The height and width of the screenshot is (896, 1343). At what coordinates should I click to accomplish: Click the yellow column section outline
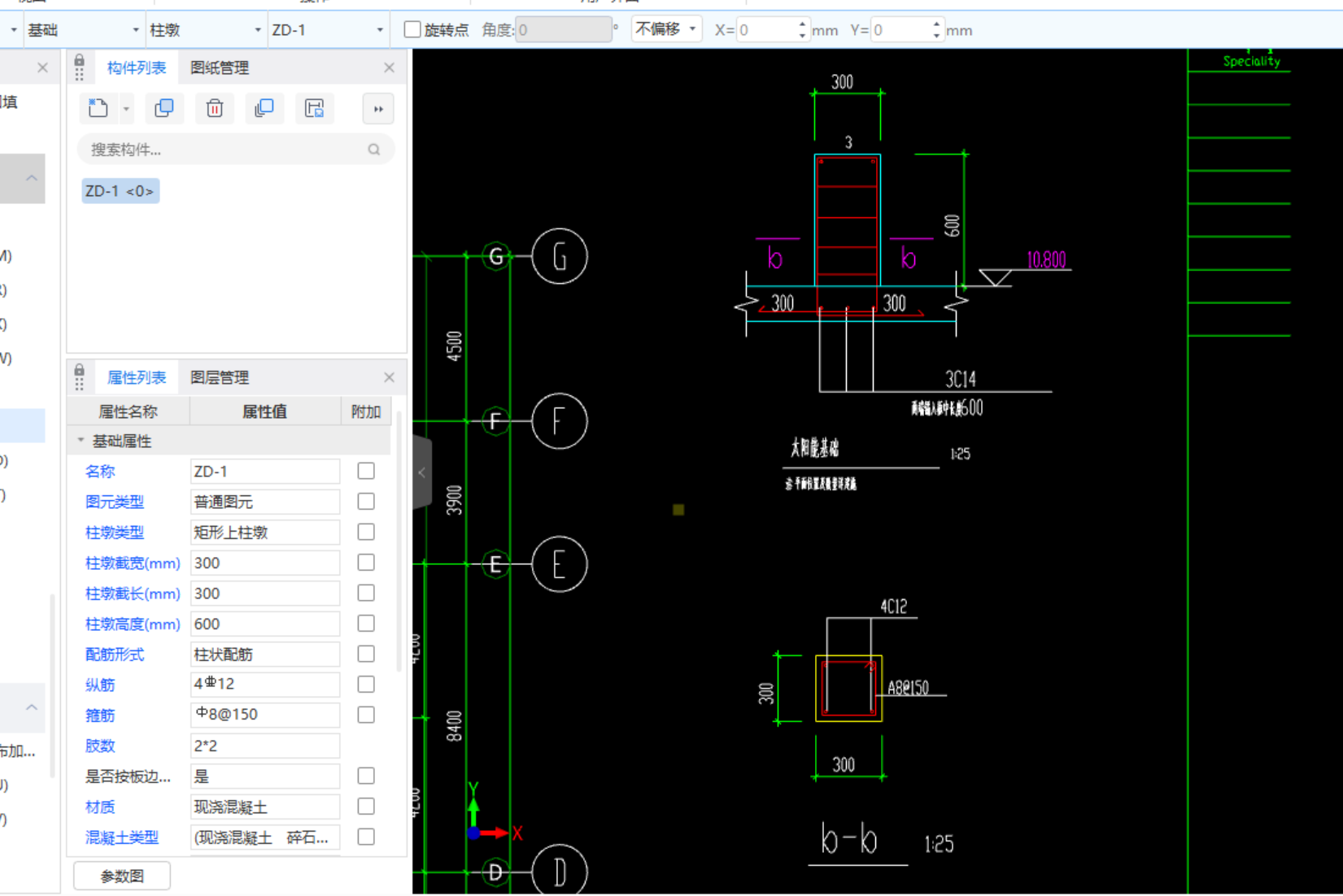848,689
